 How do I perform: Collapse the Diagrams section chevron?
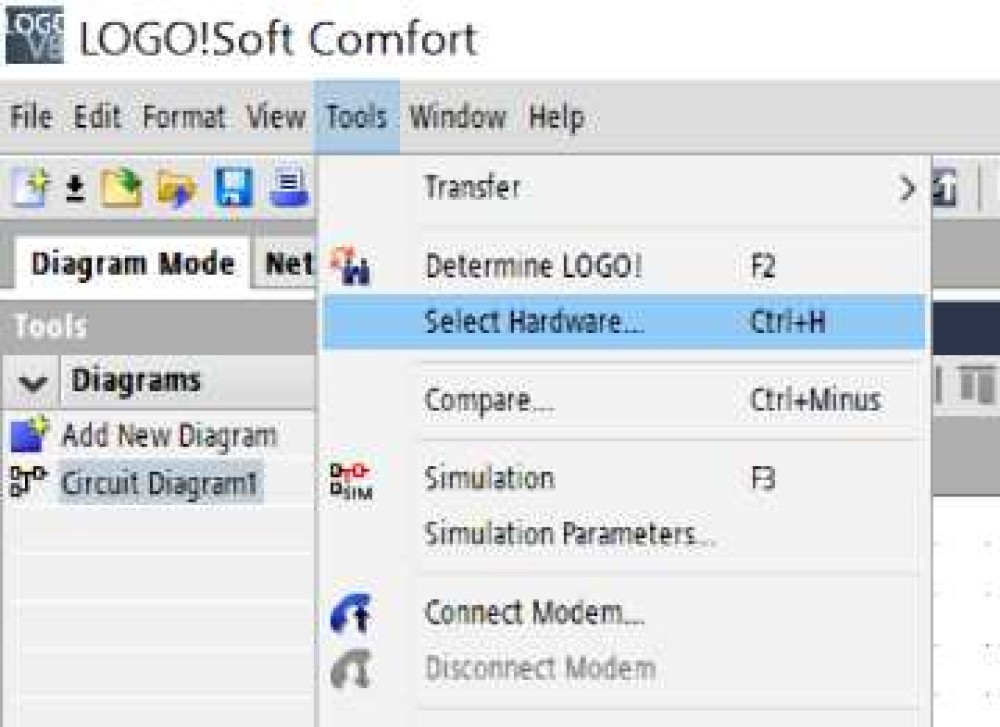pos(33,383)
